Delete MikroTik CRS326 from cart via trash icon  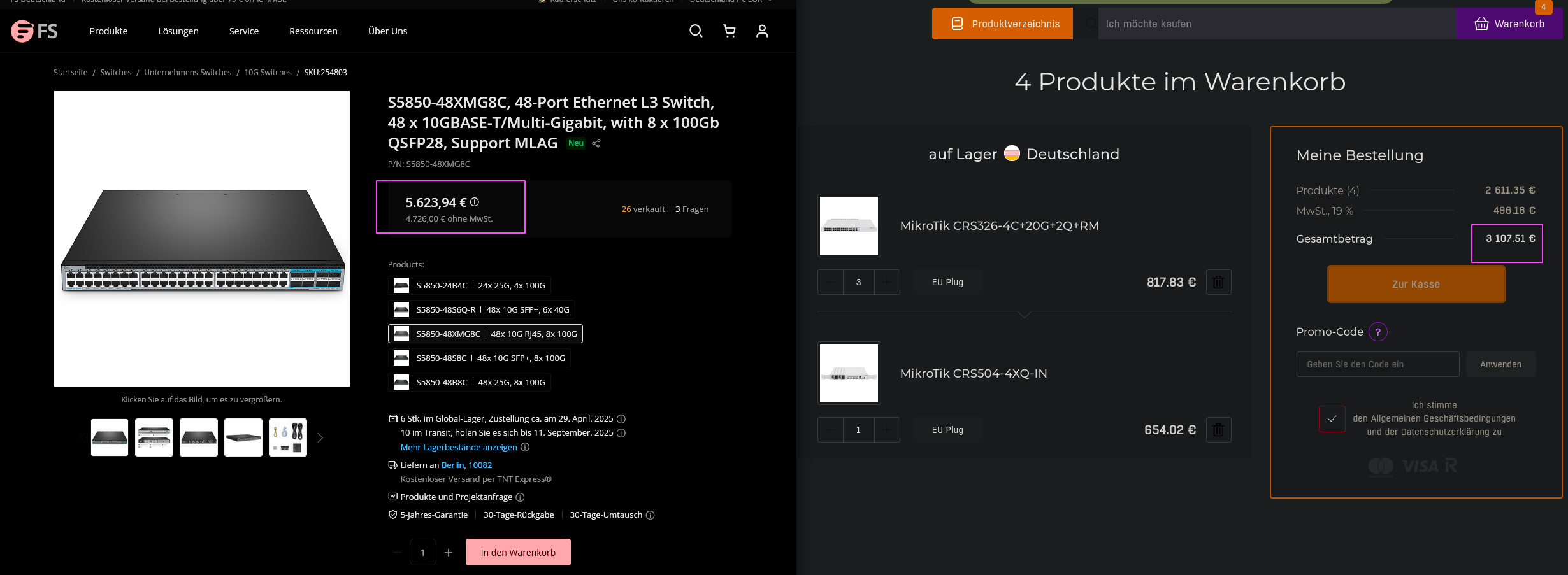[x=1218, y=282]
